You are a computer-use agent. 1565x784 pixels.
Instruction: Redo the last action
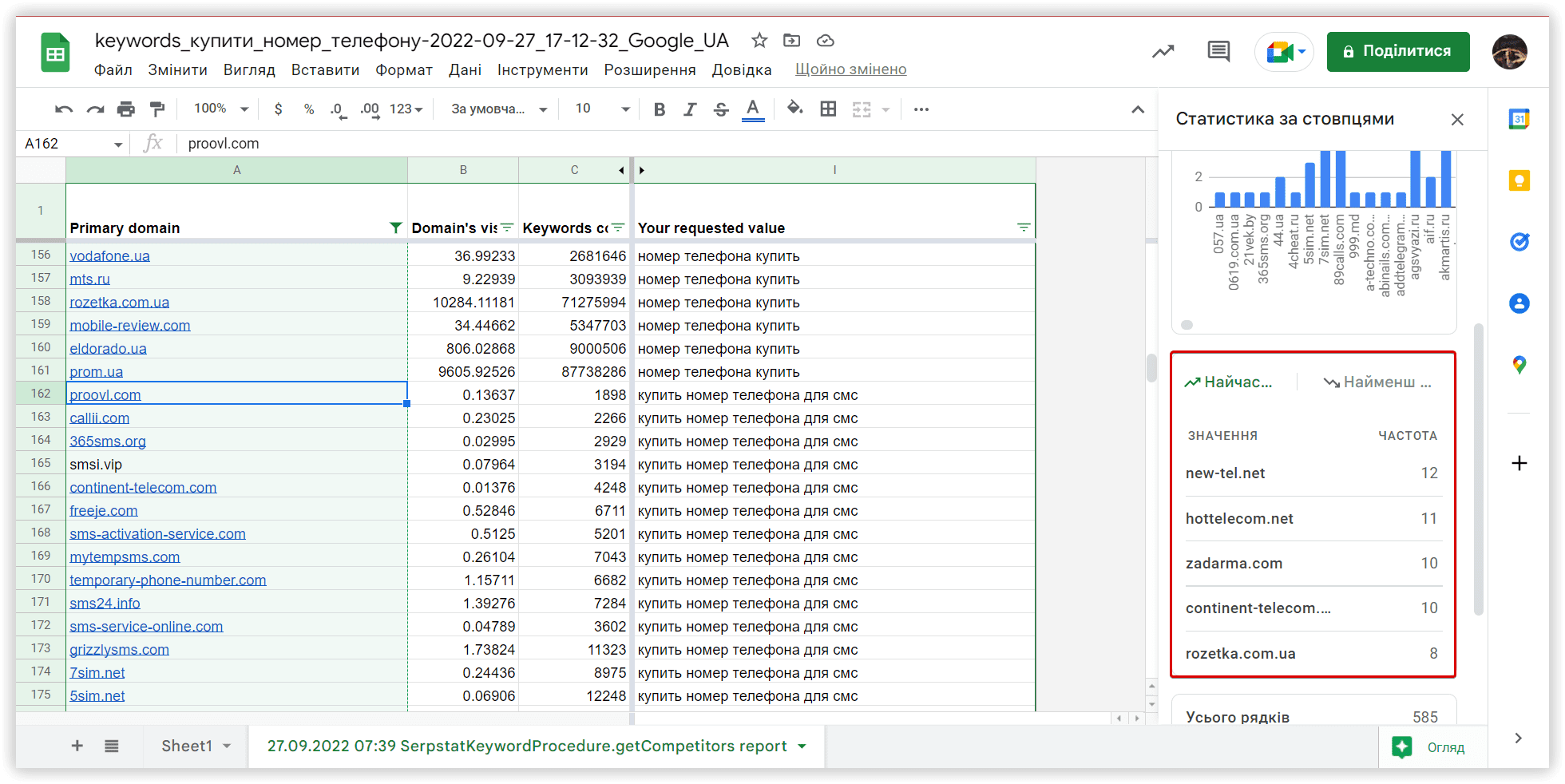click(95, 109)
